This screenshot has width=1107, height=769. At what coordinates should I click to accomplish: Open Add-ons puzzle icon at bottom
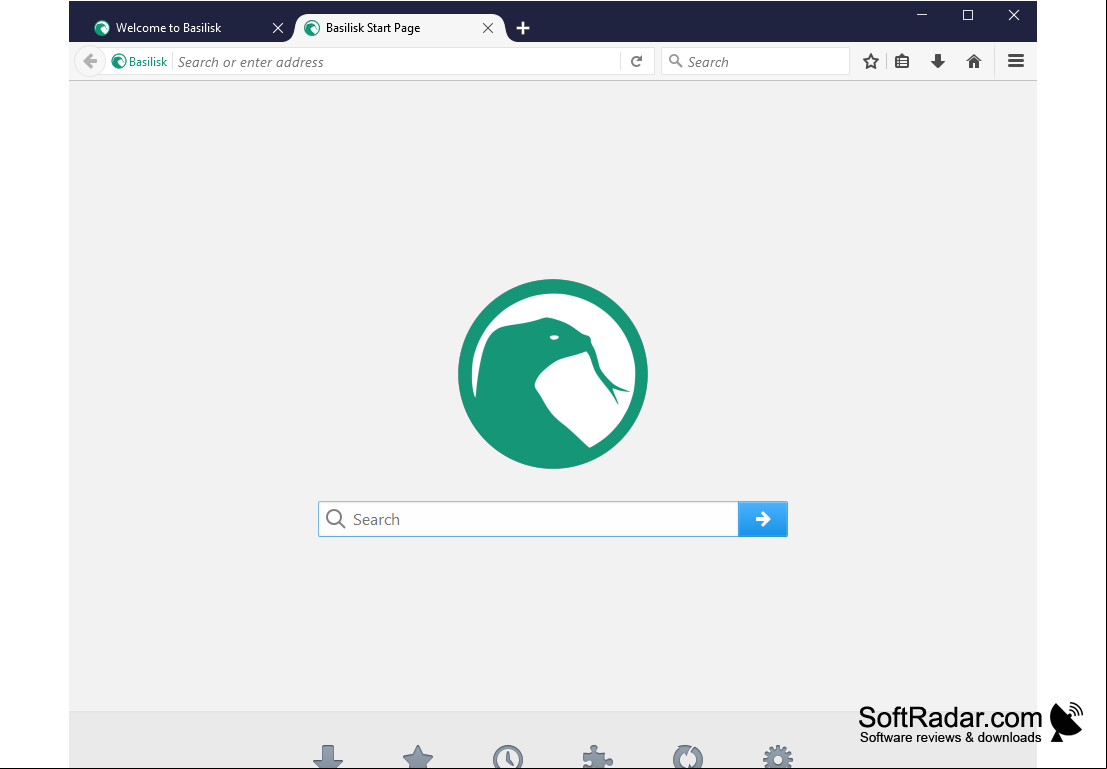point(598,756)
